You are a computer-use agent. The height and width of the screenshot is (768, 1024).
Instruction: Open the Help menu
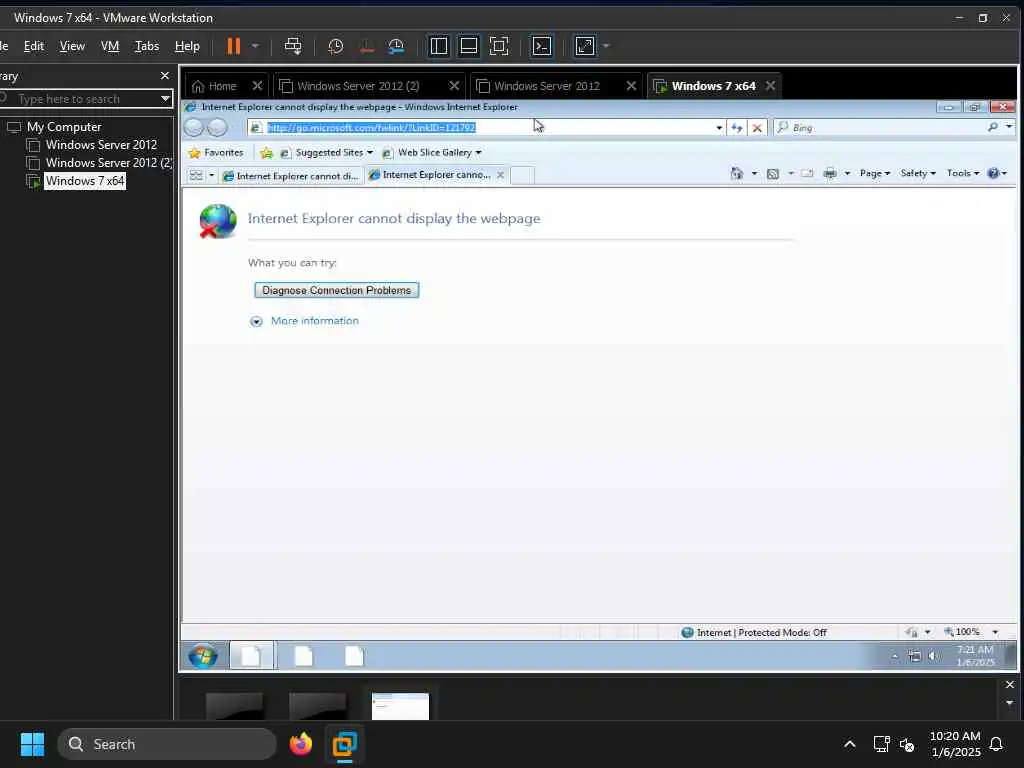187,46
